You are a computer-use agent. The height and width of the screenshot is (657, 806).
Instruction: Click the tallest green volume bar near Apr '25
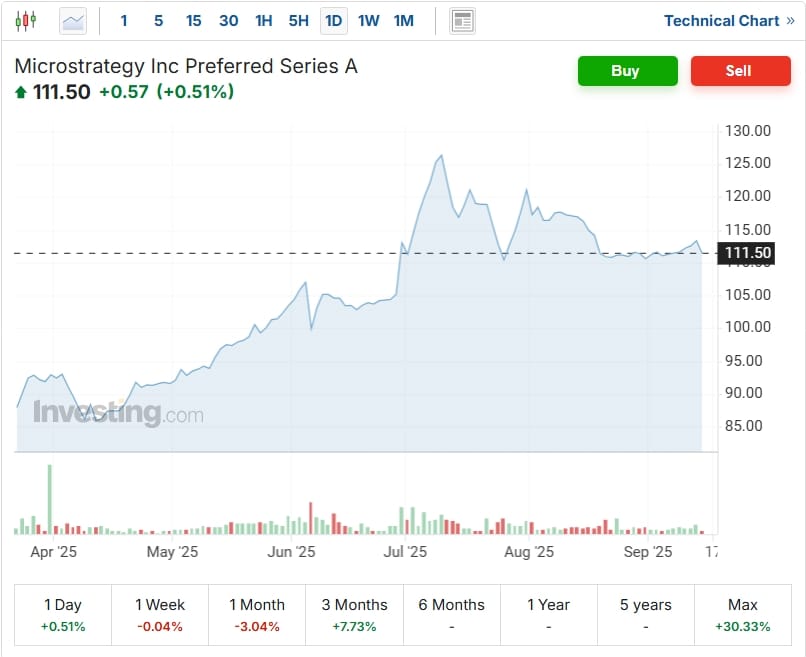[50, 499]
